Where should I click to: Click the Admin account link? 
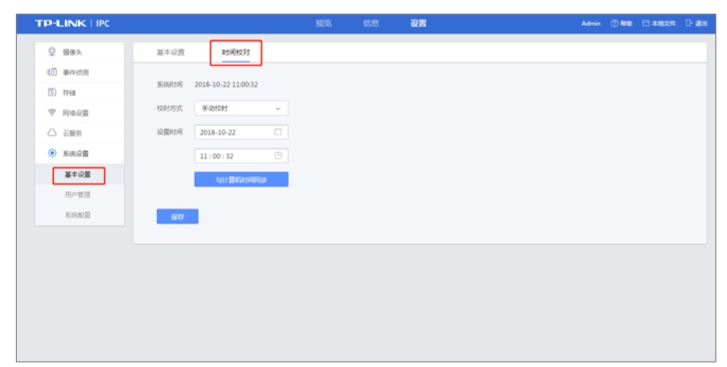591,23
